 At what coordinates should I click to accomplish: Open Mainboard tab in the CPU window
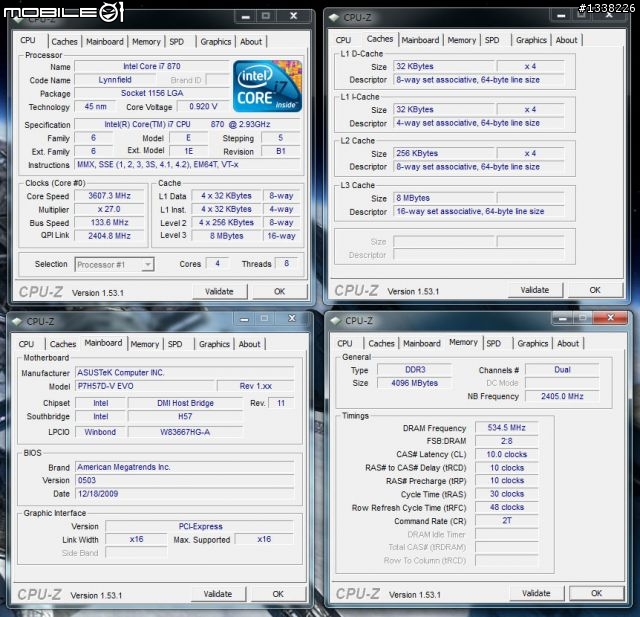pyautogui.click(x=105, y=42)
